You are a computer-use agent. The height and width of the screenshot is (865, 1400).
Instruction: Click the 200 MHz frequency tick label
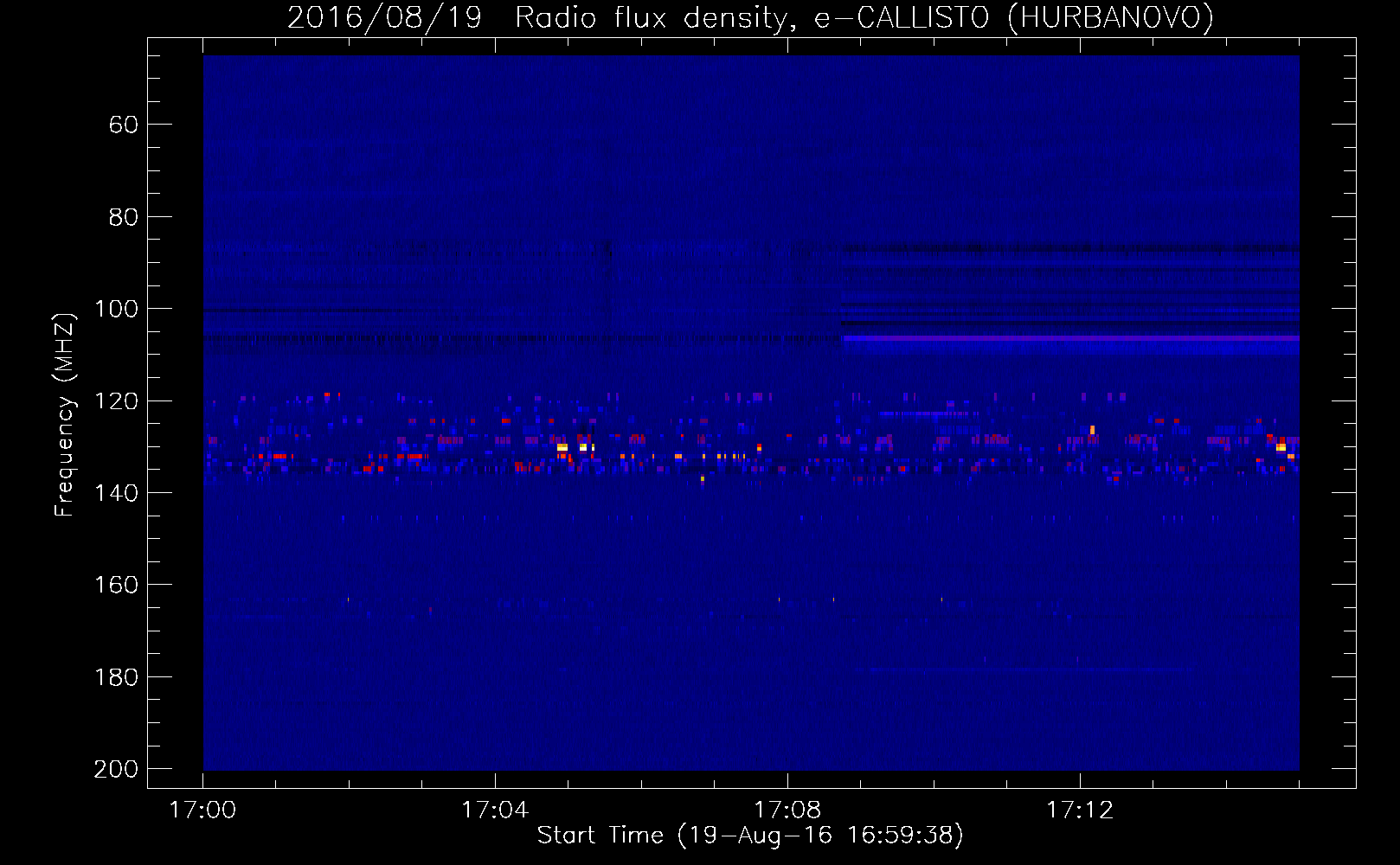[116, 769]
